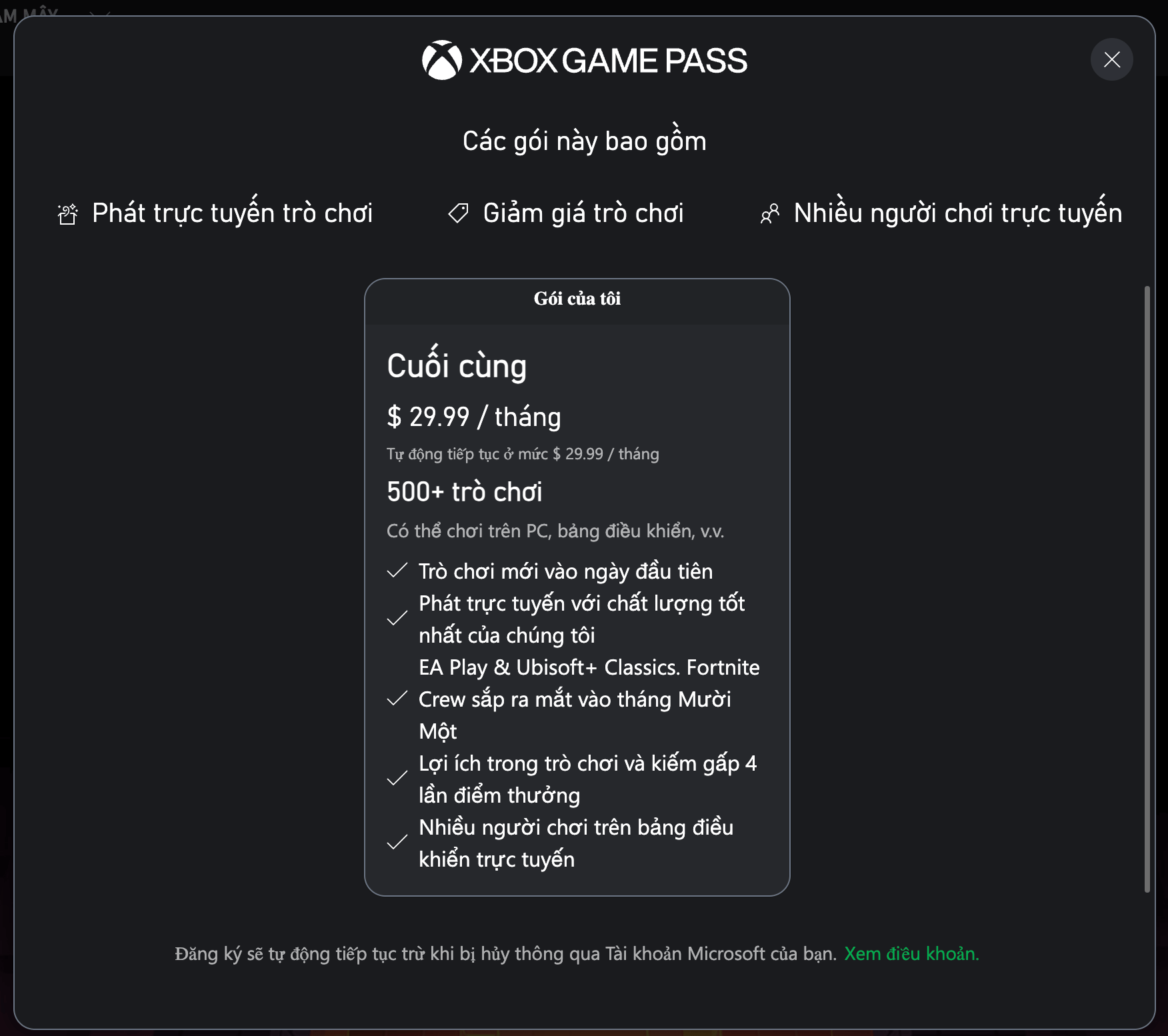Click checkmark next to "Lợi ích trong trò chơi"
Image resolution: width=1168 pixels, height=1036 pixels.
click(x=397, y=779)
